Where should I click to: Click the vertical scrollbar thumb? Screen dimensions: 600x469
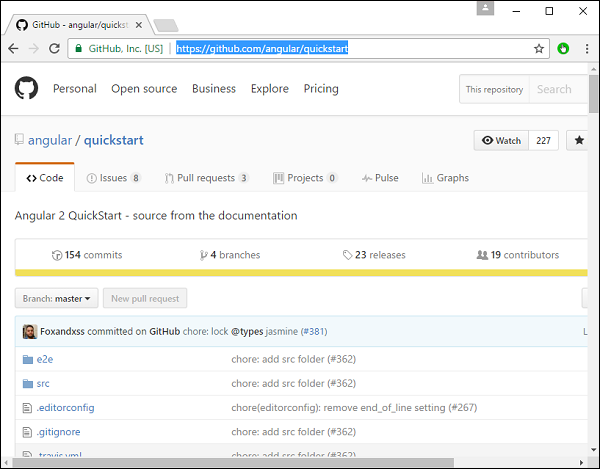pyautogui.click(x=593, y=94)
